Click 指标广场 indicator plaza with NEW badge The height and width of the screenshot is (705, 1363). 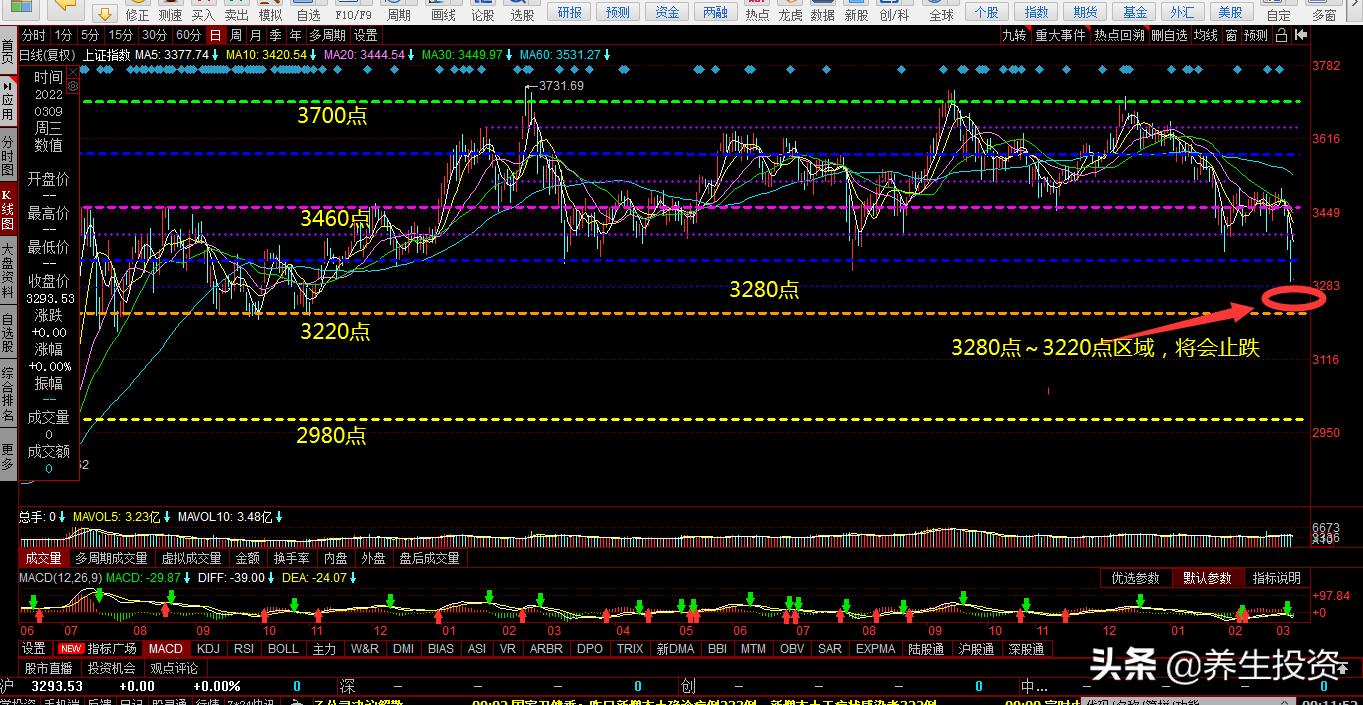tap(99, 648)
